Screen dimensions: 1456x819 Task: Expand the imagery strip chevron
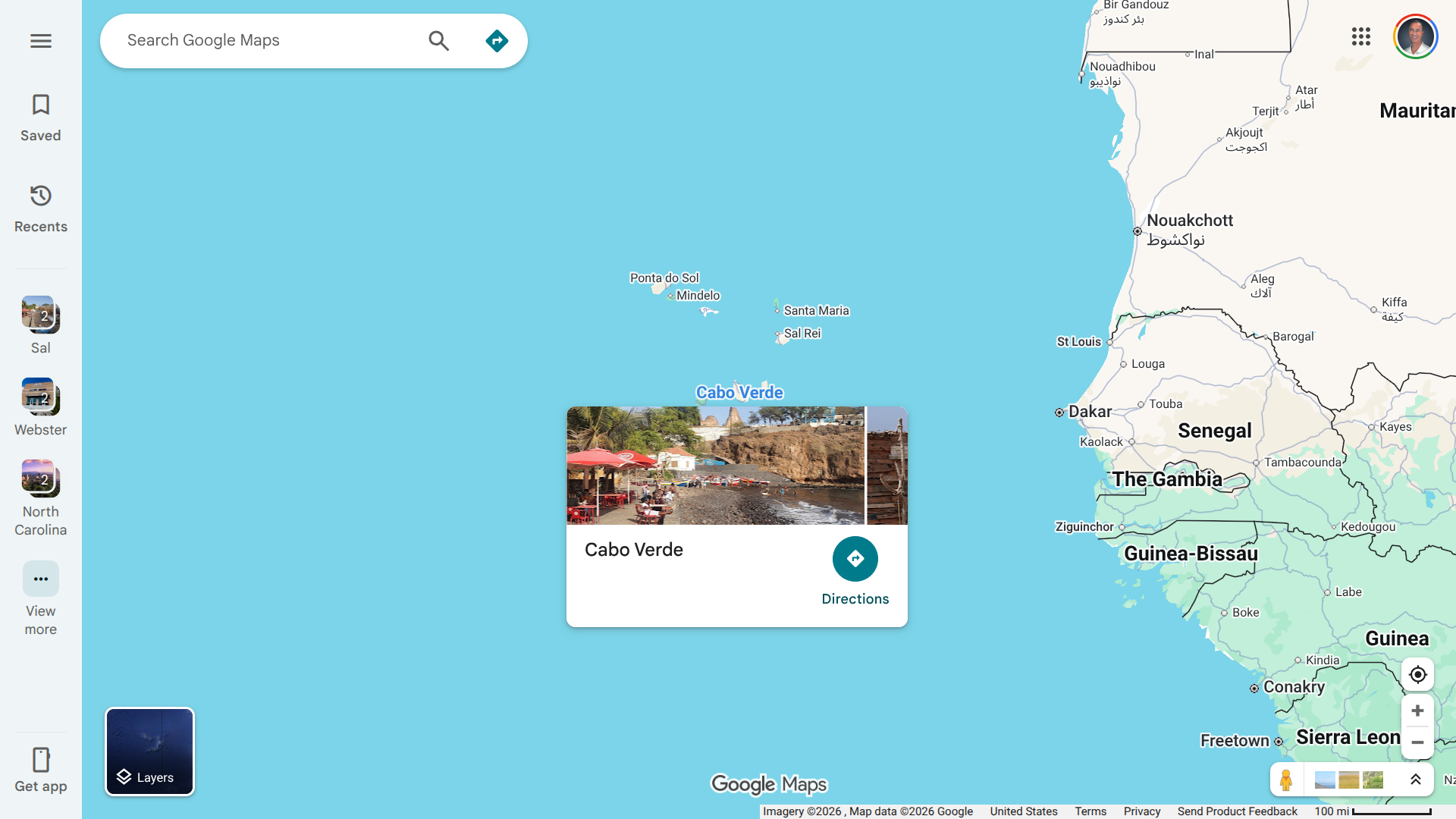(1415, 780)
